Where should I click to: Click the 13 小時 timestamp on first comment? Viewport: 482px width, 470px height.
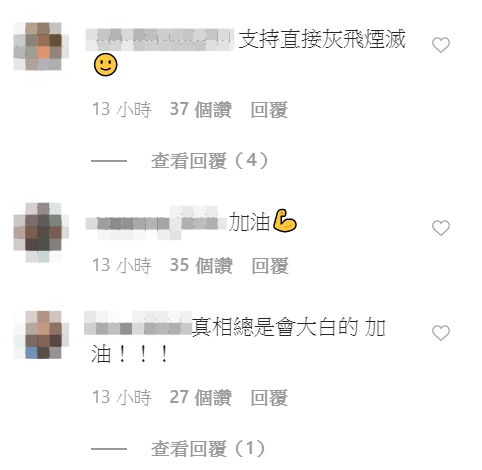point(122,110)
